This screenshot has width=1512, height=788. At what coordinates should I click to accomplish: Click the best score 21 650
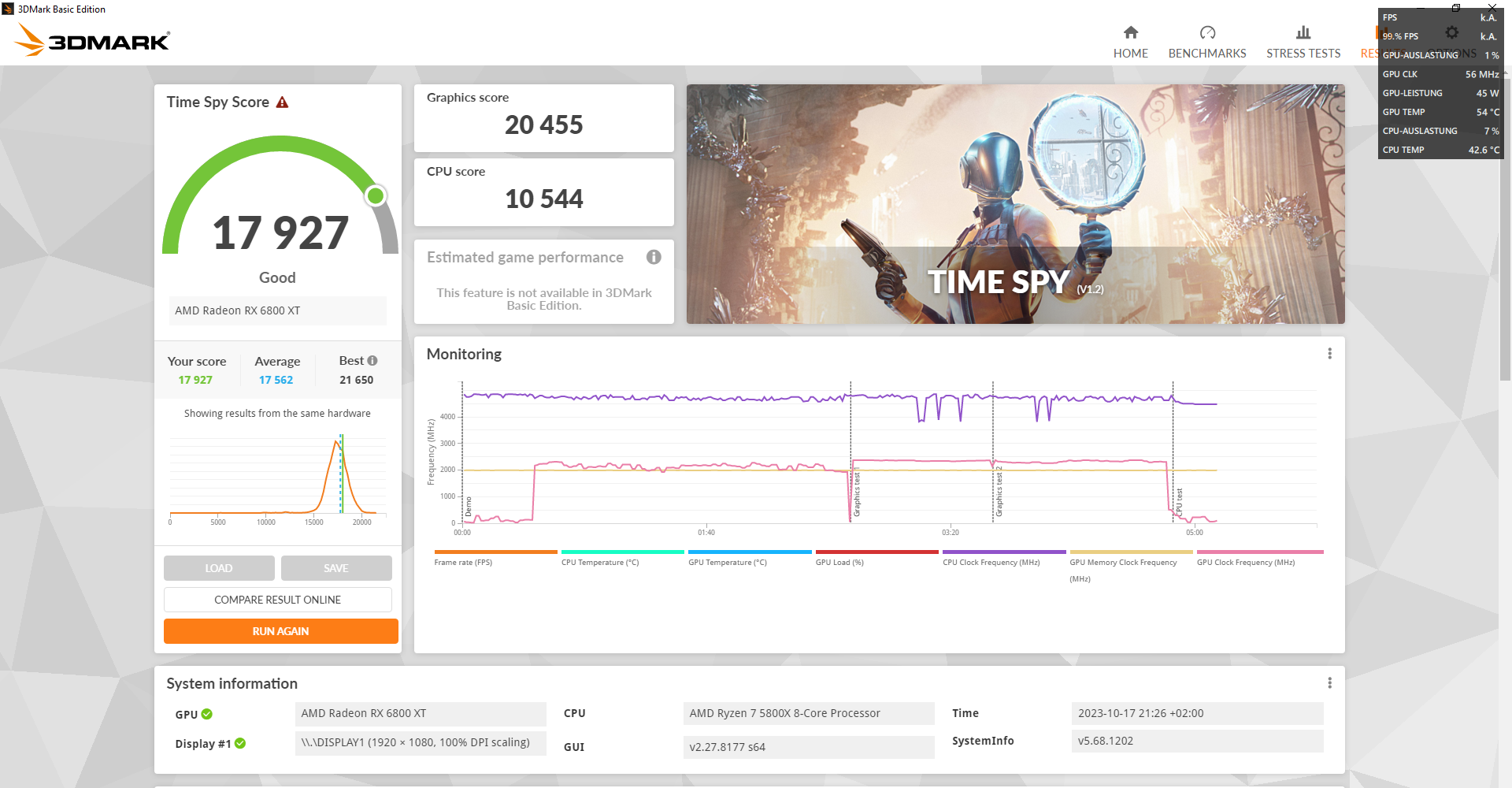click(357, 380)
